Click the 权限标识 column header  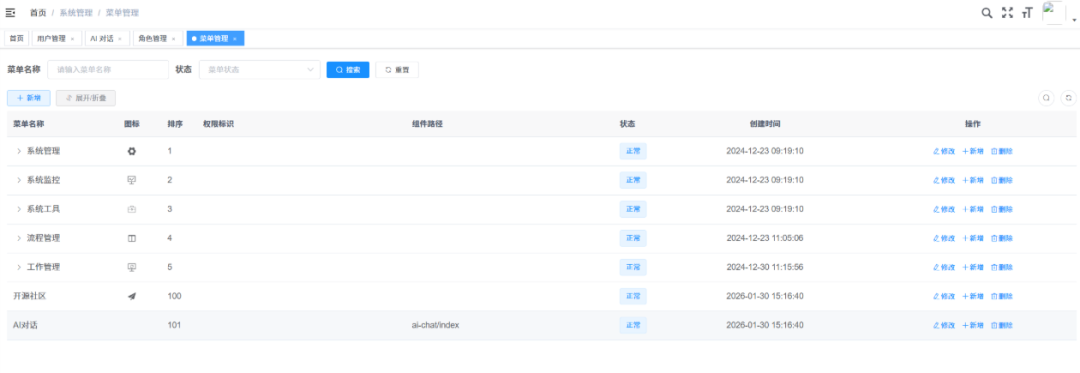[218, 124]
